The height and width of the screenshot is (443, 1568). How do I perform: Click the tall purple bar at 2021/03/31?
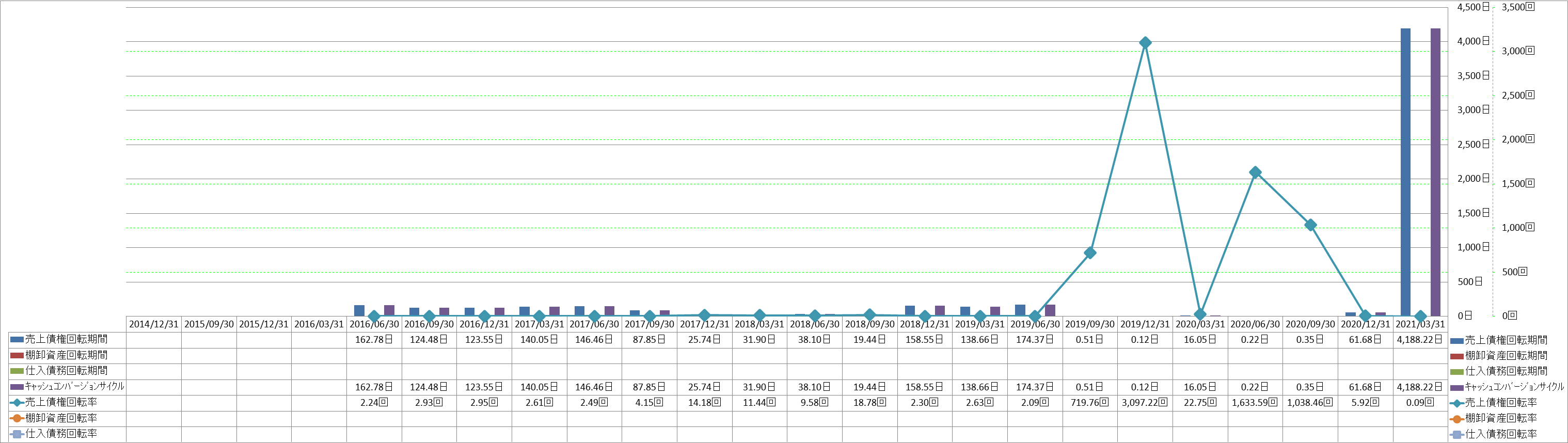(1435, 172)
